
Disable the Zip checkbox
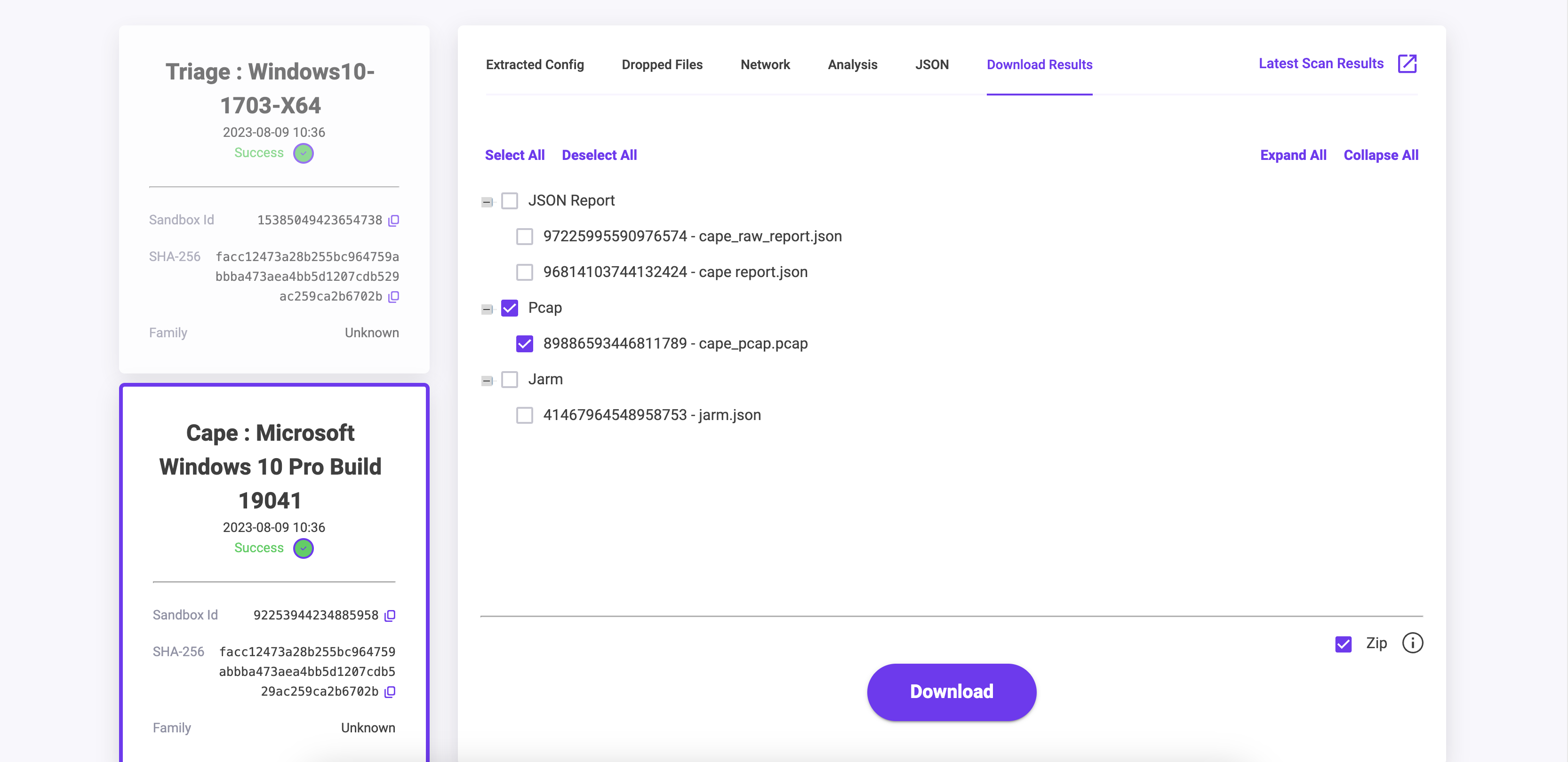[1343, 644]
